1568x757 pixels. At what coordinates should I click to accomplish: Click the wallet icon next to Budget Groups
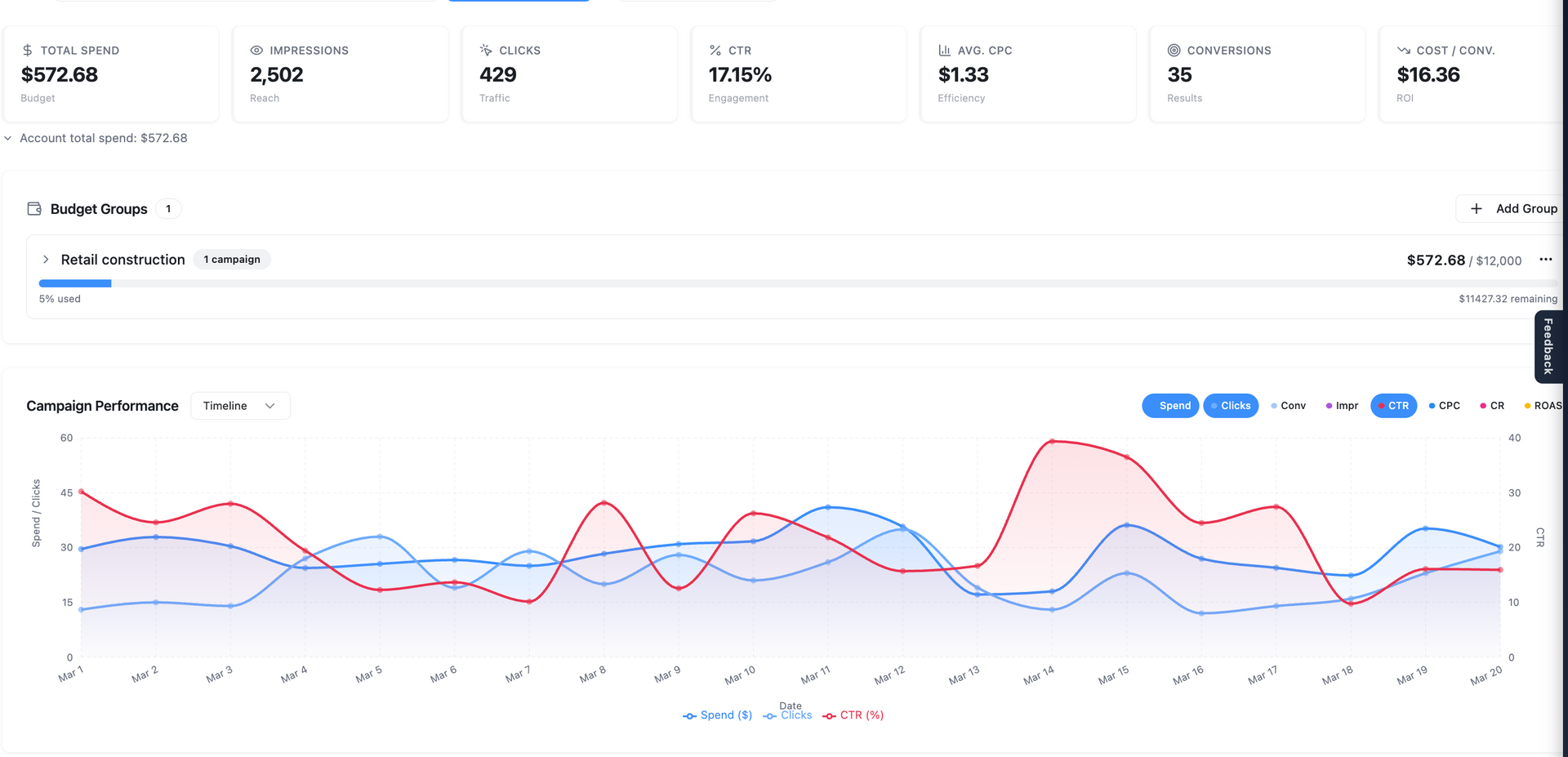click(x=34, y=209)
